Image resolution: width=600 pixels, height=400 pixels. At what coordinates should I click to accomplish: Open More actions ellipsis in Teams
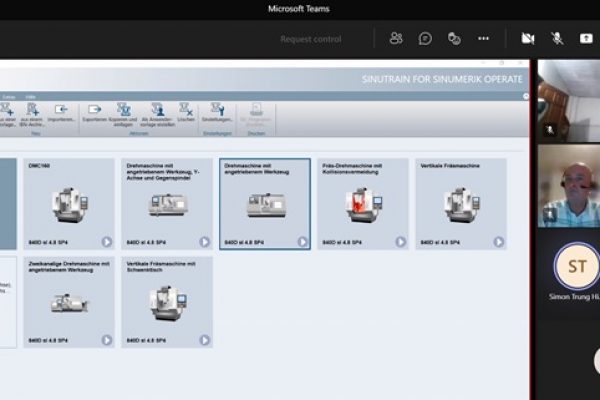(x=483, y=38)
